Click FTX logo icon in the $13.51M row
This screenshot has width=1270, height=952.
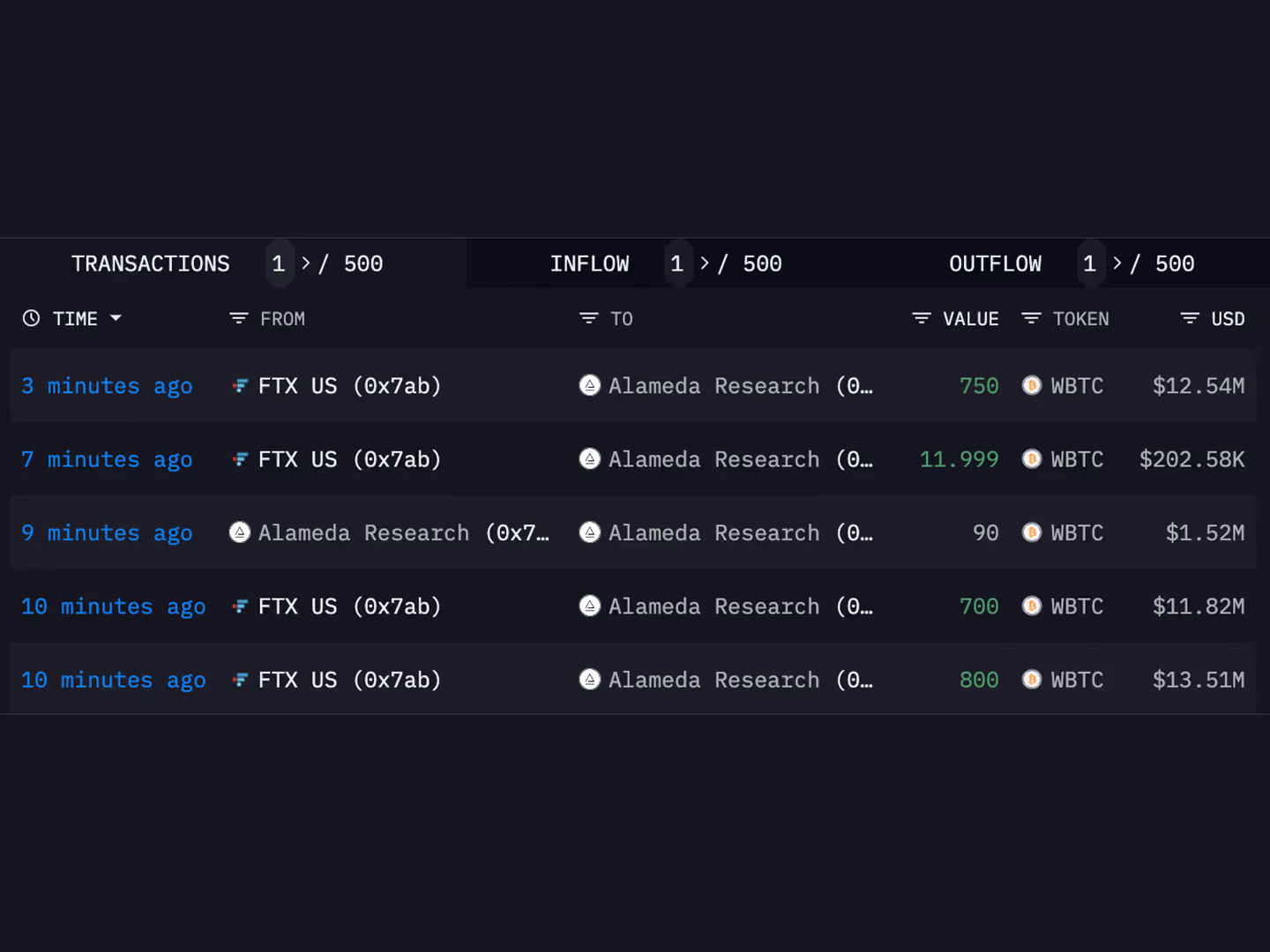point(239,680)
